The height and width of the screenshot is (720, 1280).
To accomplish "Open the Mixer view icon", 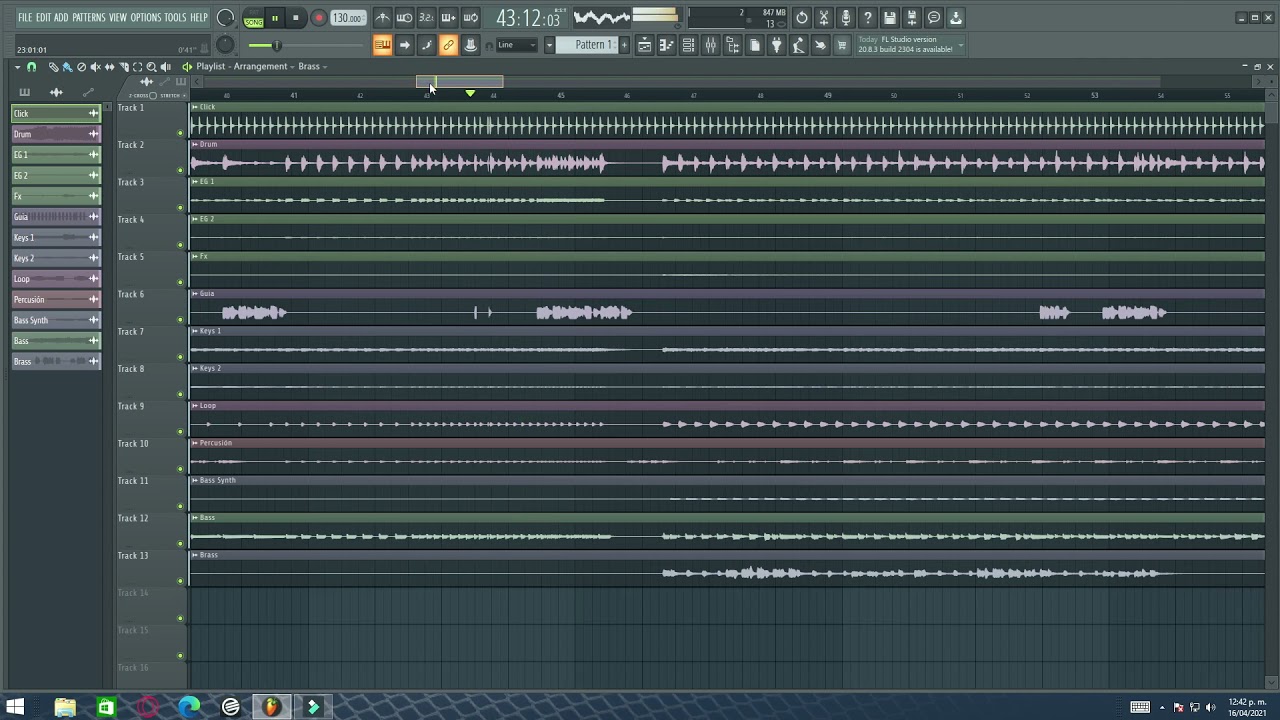I will tap(710, 45).
